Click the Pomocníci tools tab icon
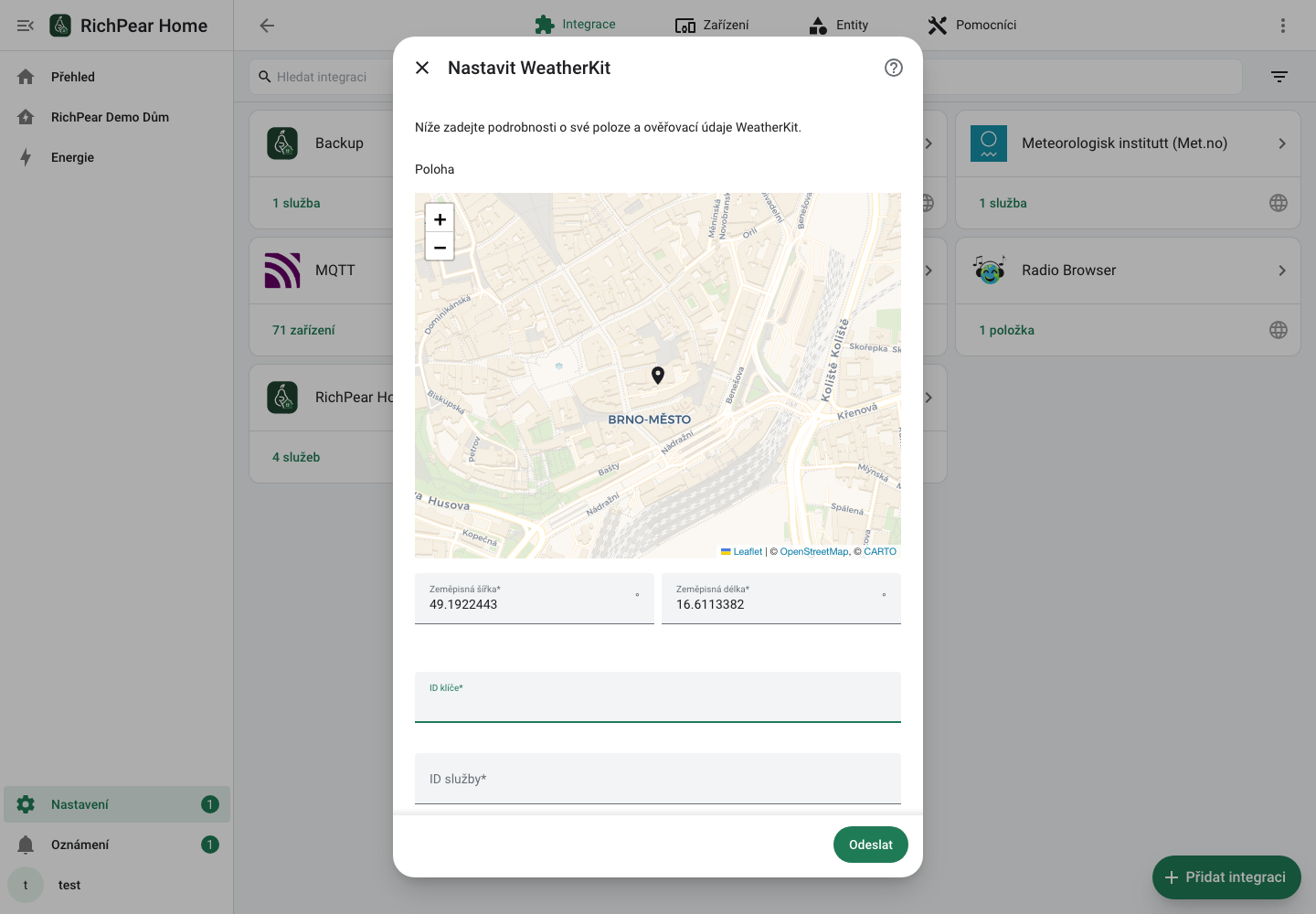 point(938,26)
